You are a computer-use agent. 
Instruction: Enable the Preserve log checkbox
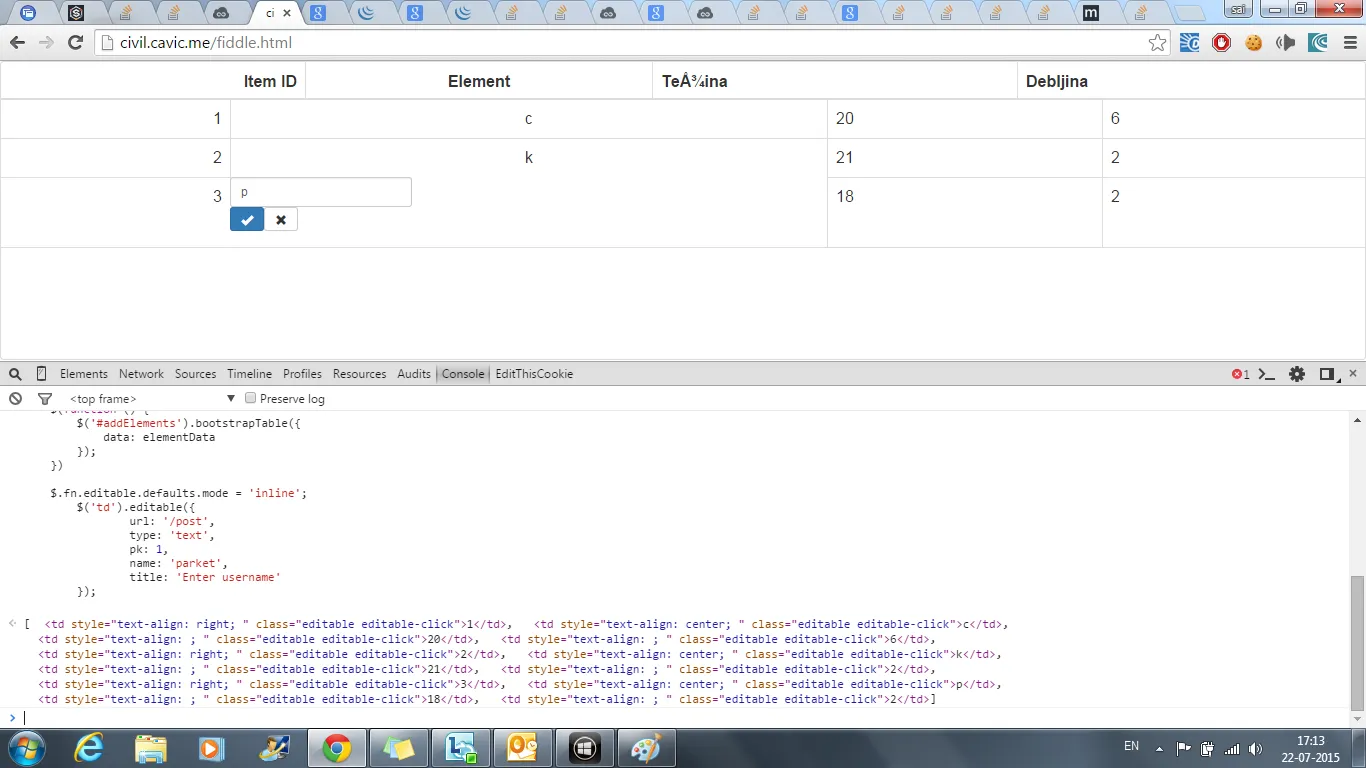pyautogui.click(x=251, y=399)
